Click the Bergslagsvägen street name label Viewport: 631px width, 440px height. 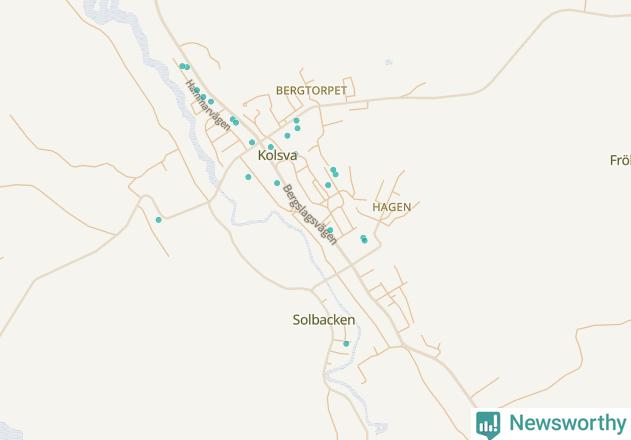(x=309, y=215)
